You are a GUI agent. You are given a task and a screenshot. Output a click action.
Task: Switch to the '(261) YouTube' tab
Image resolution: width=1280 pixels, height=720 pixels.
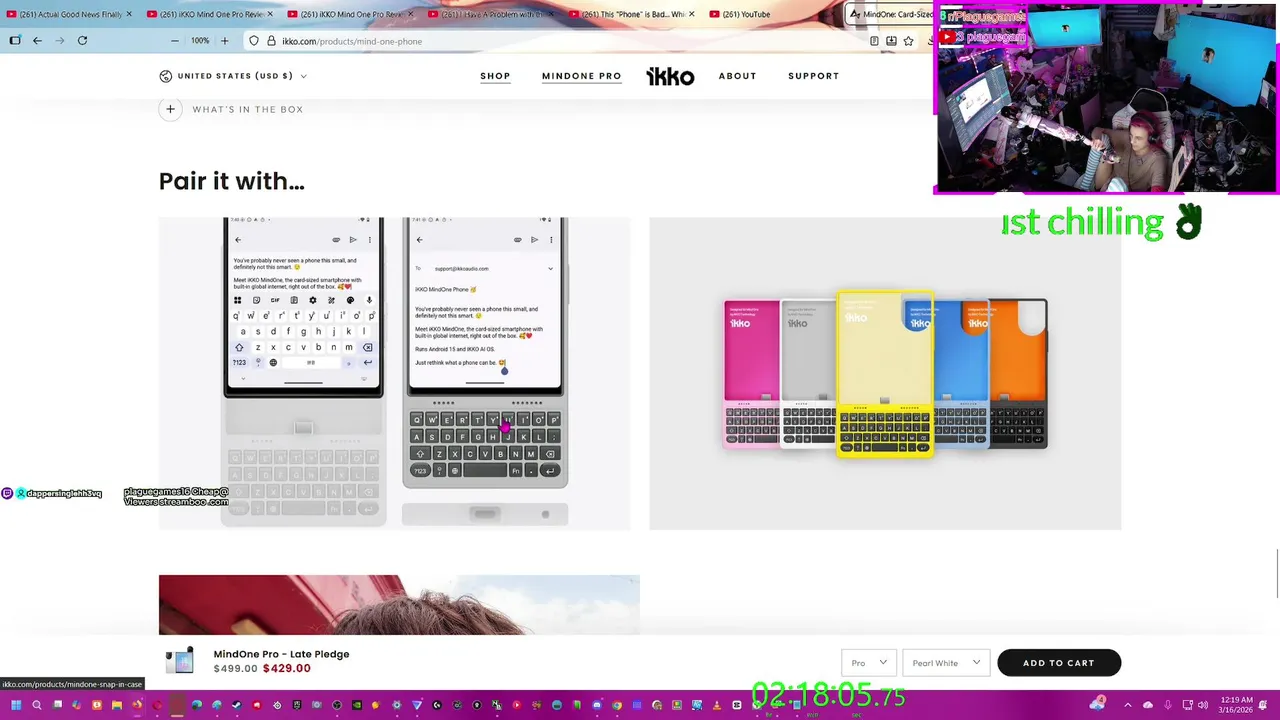click(x=770, y=14)
